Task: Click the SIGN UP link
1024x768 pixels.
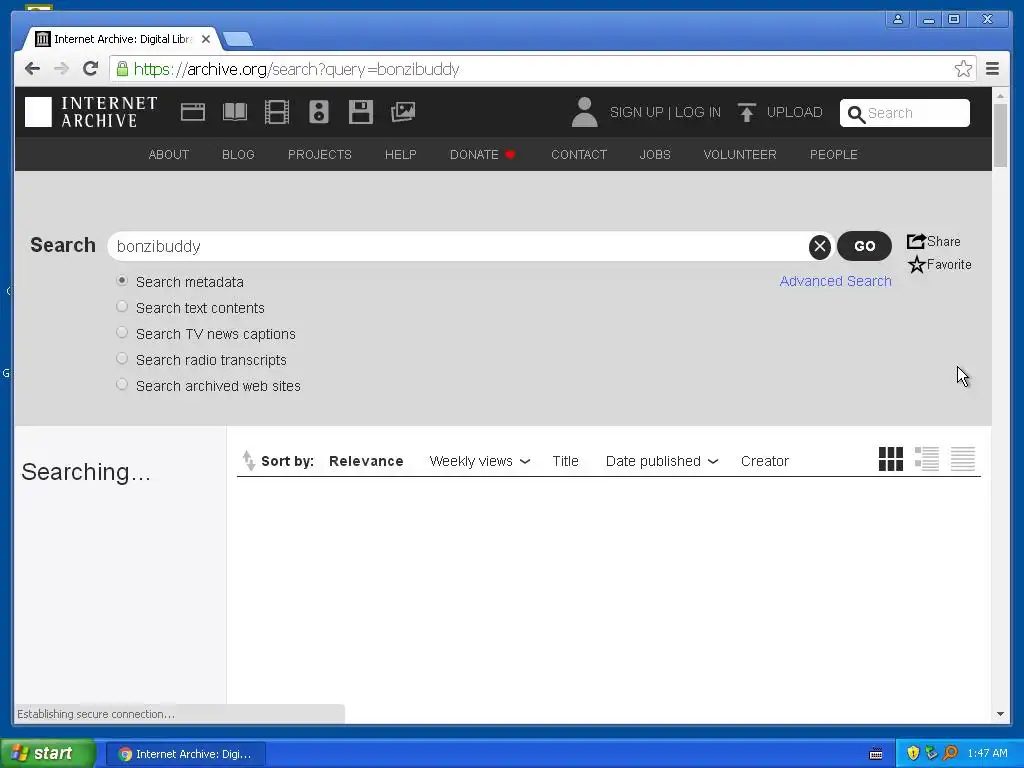Action: (636, 112)
